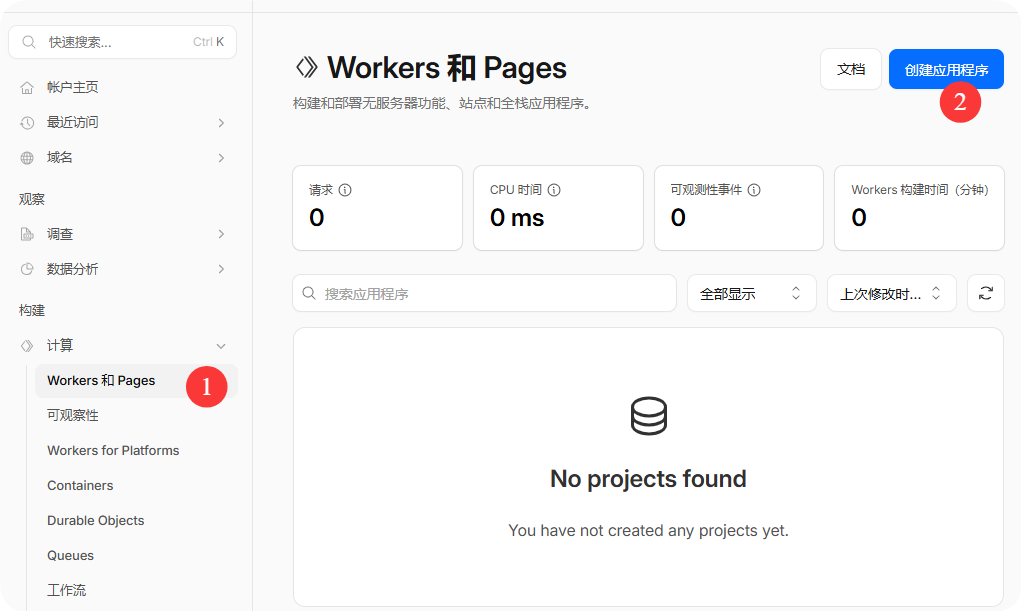Click the 文档 button
Image resolution: width=1021 pixels, height=611 pixels.
pyautogui.click(x=850, y=69)
